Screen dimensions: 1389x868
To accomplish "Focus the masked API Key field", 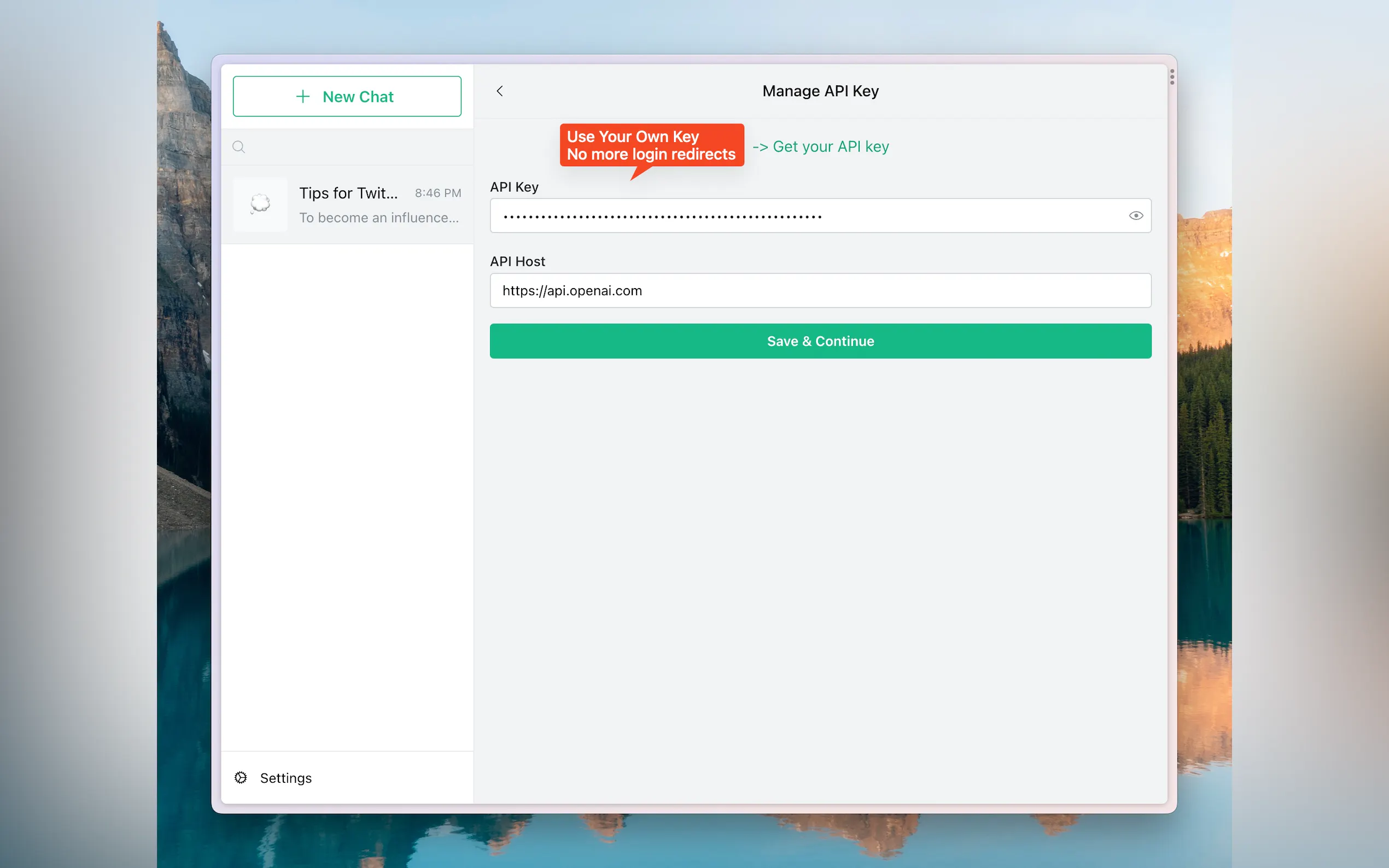I will coord(804,216).
